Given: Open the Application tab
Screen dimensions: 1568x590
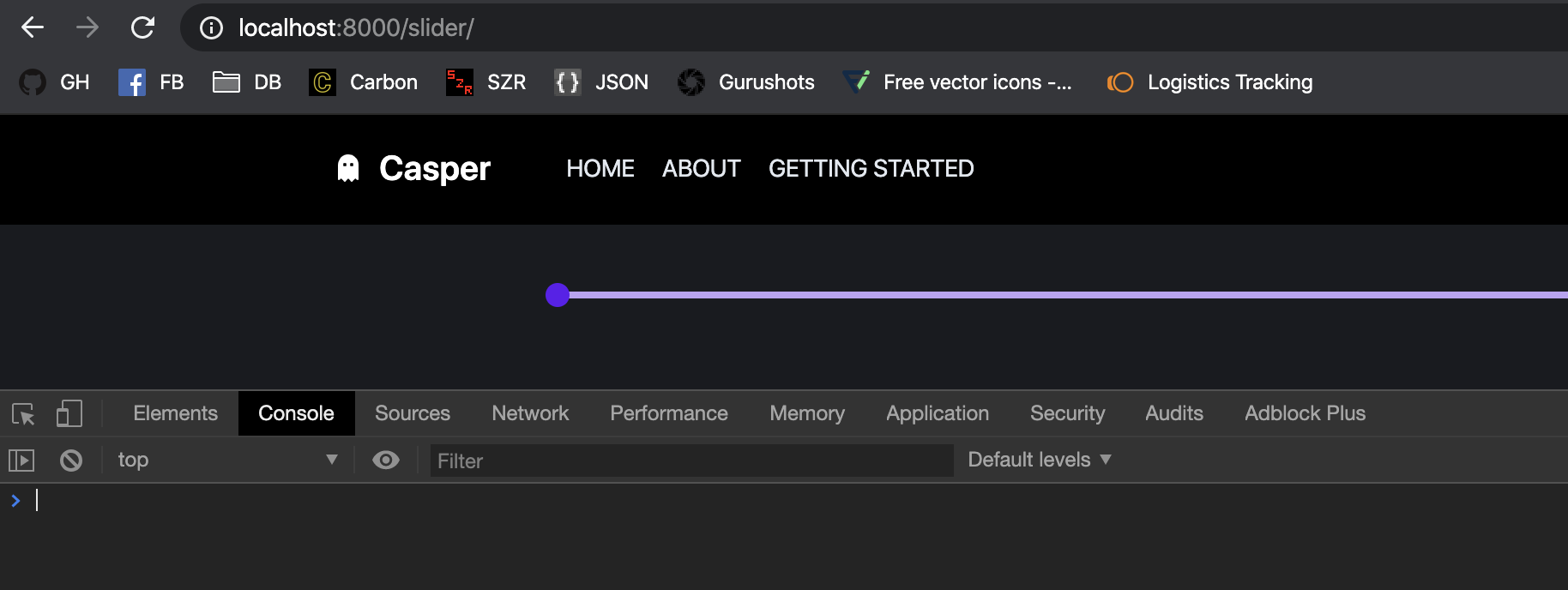Looking at the screenshot, I should click(938, 413).
